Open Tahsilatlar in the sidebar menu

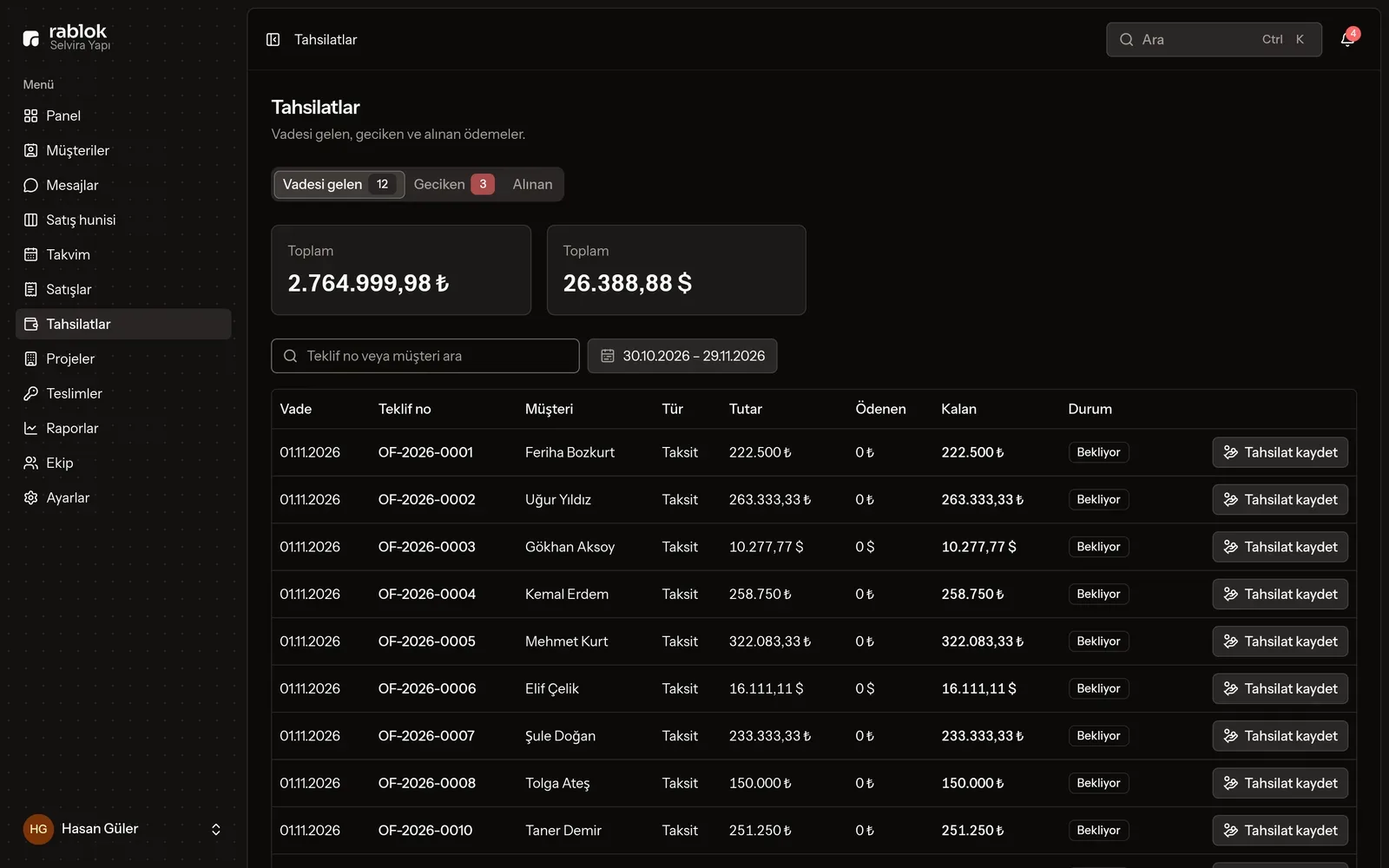coord(123,324)
